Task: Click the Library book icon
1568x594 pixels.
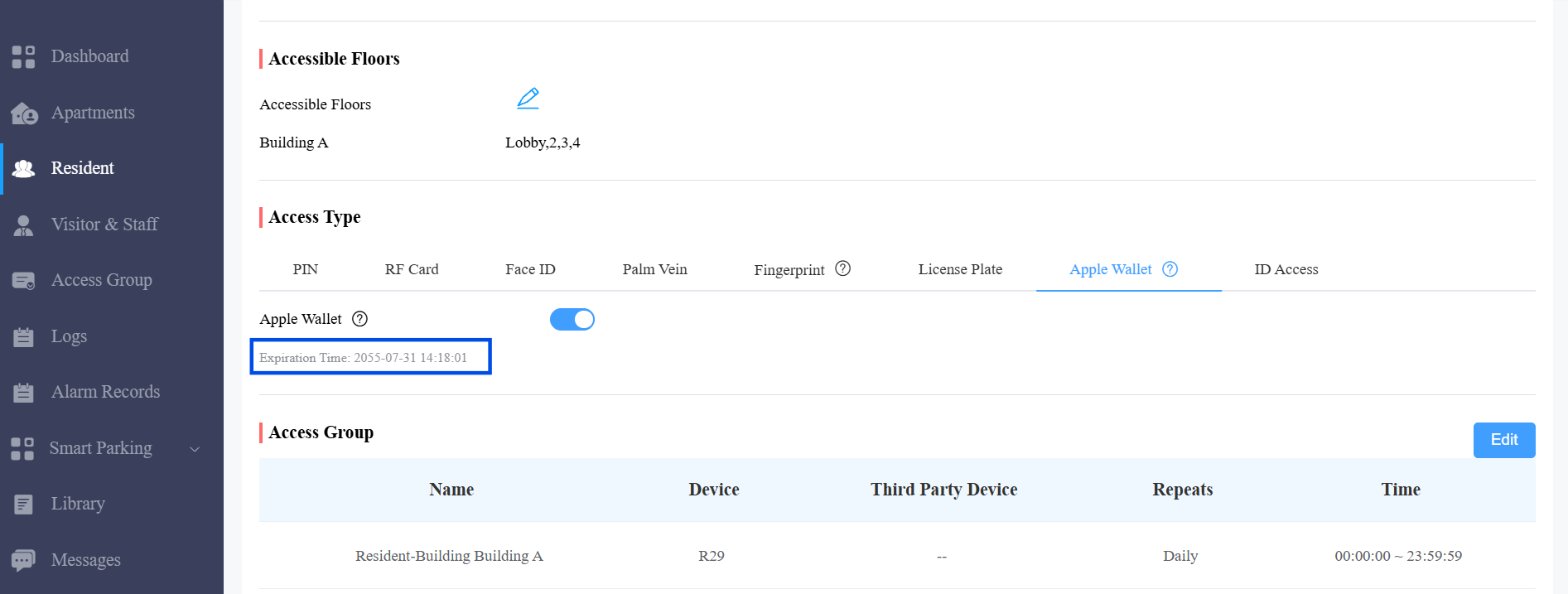Action: [x=23, y=504]
